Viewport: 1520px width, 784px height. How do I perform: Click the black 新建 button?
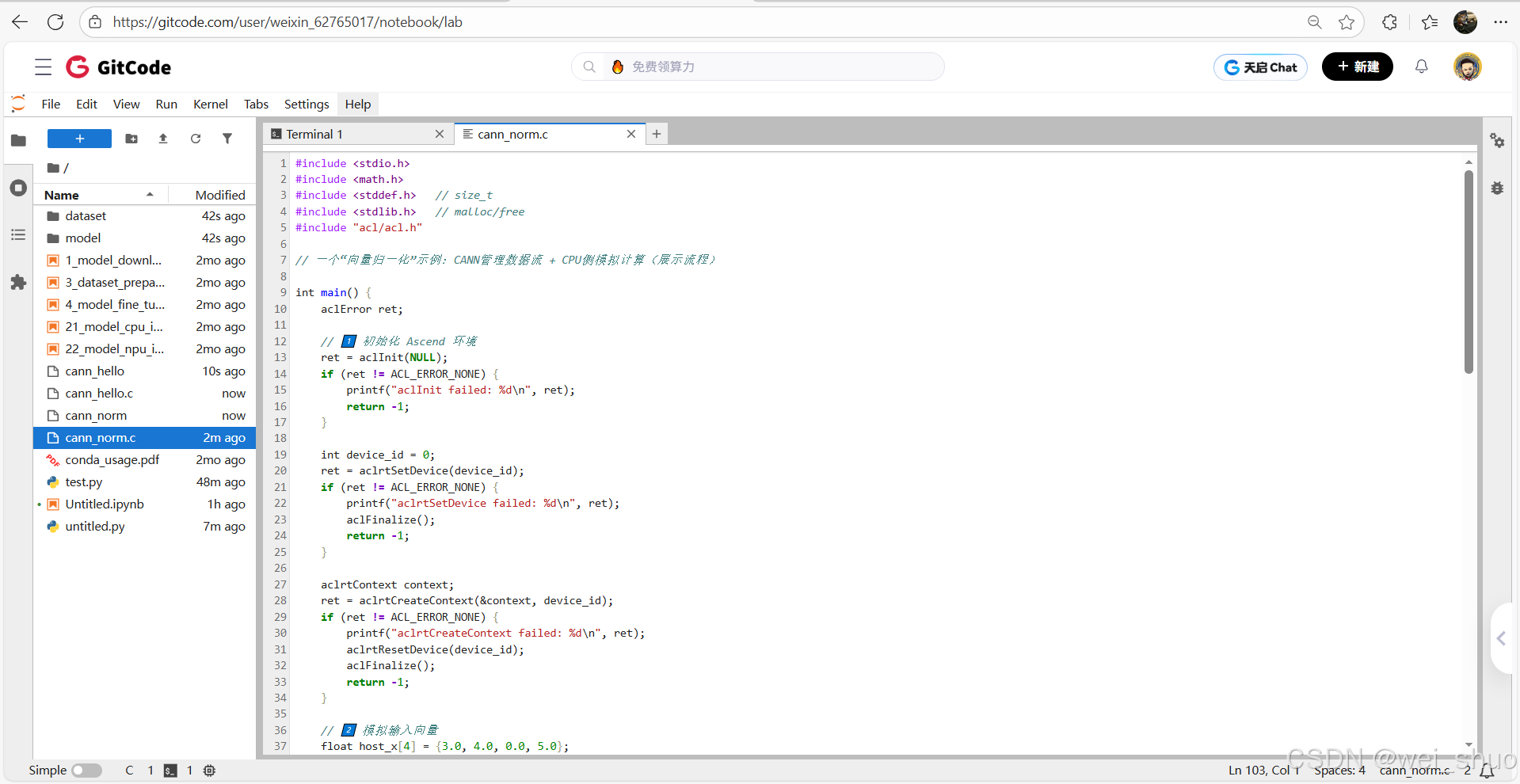[1358, 67]
